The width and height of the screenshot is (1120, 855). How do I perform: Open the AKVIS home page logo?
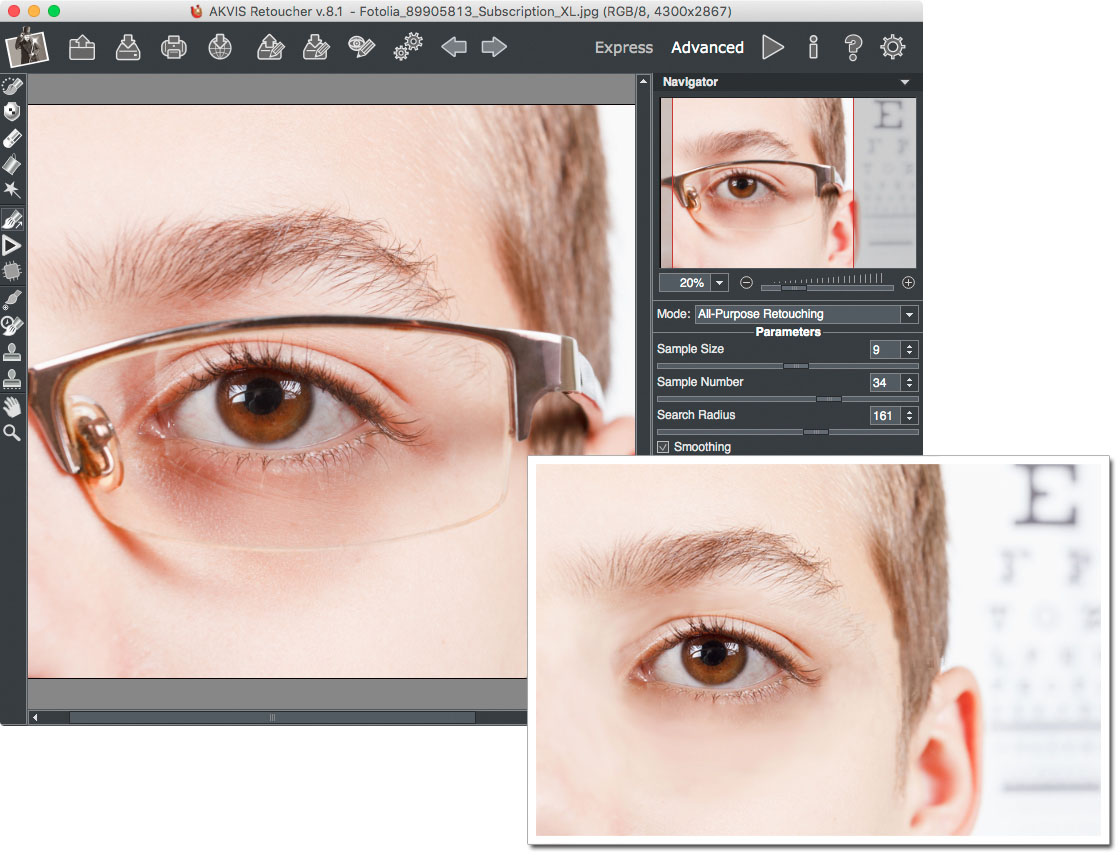[26, 47]
